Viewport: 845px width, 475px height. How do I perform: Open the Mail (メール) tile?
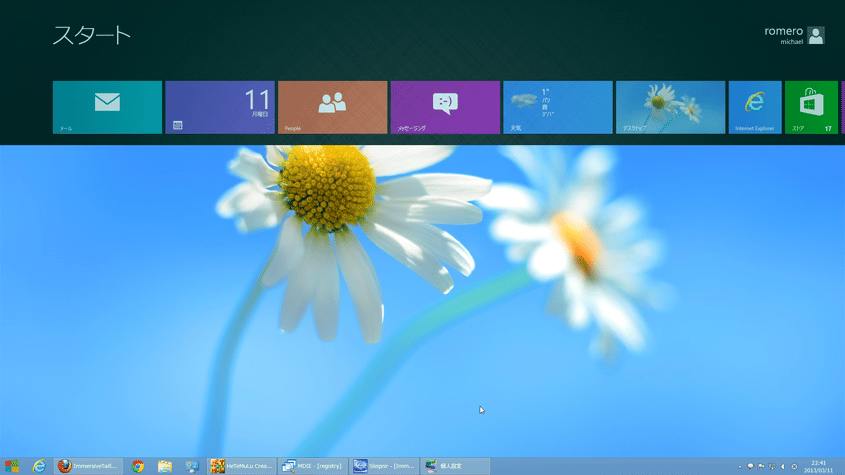(107, 107)
